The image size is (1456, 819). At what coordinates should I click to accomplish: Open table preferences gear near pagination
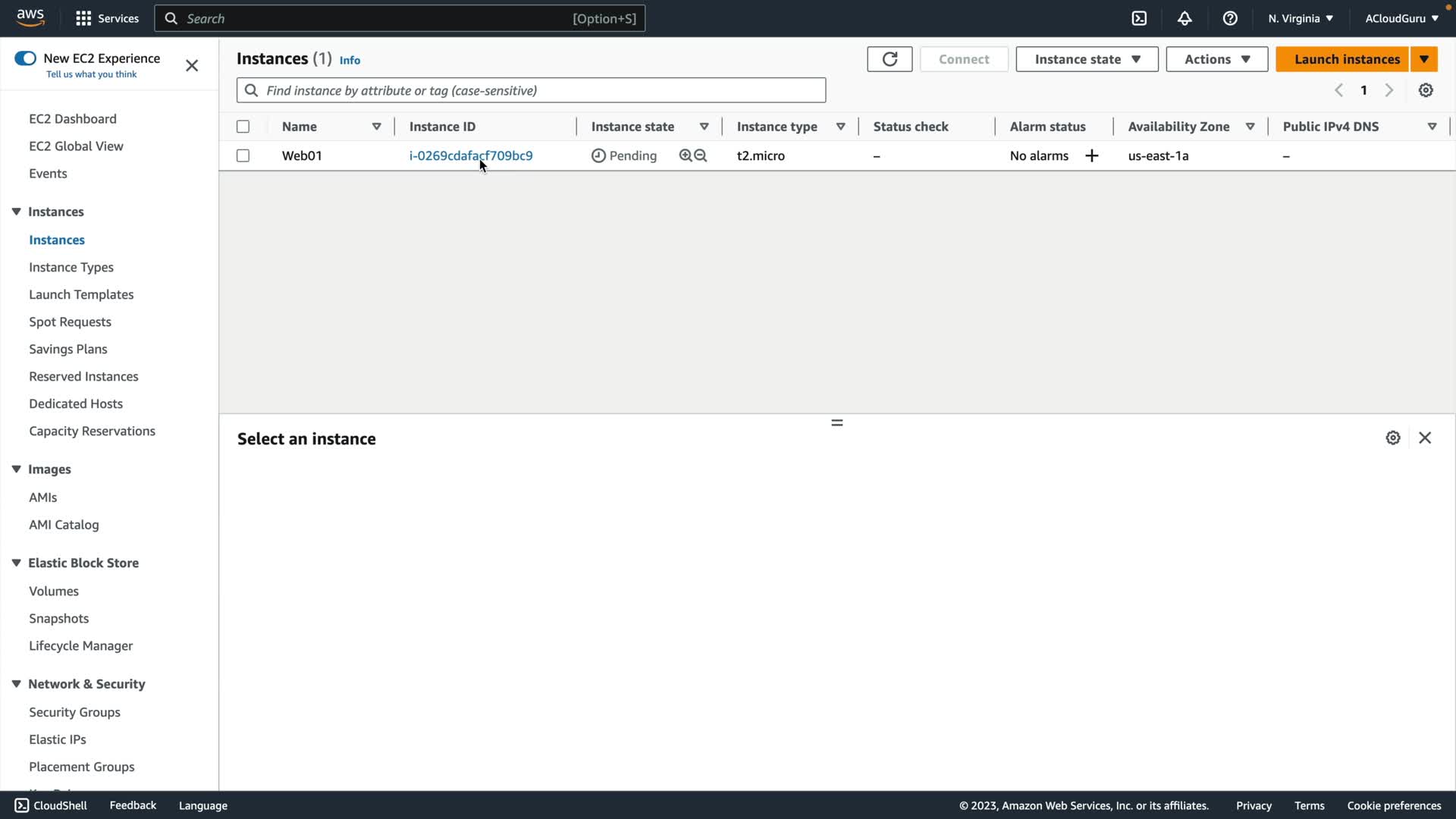1426,90
